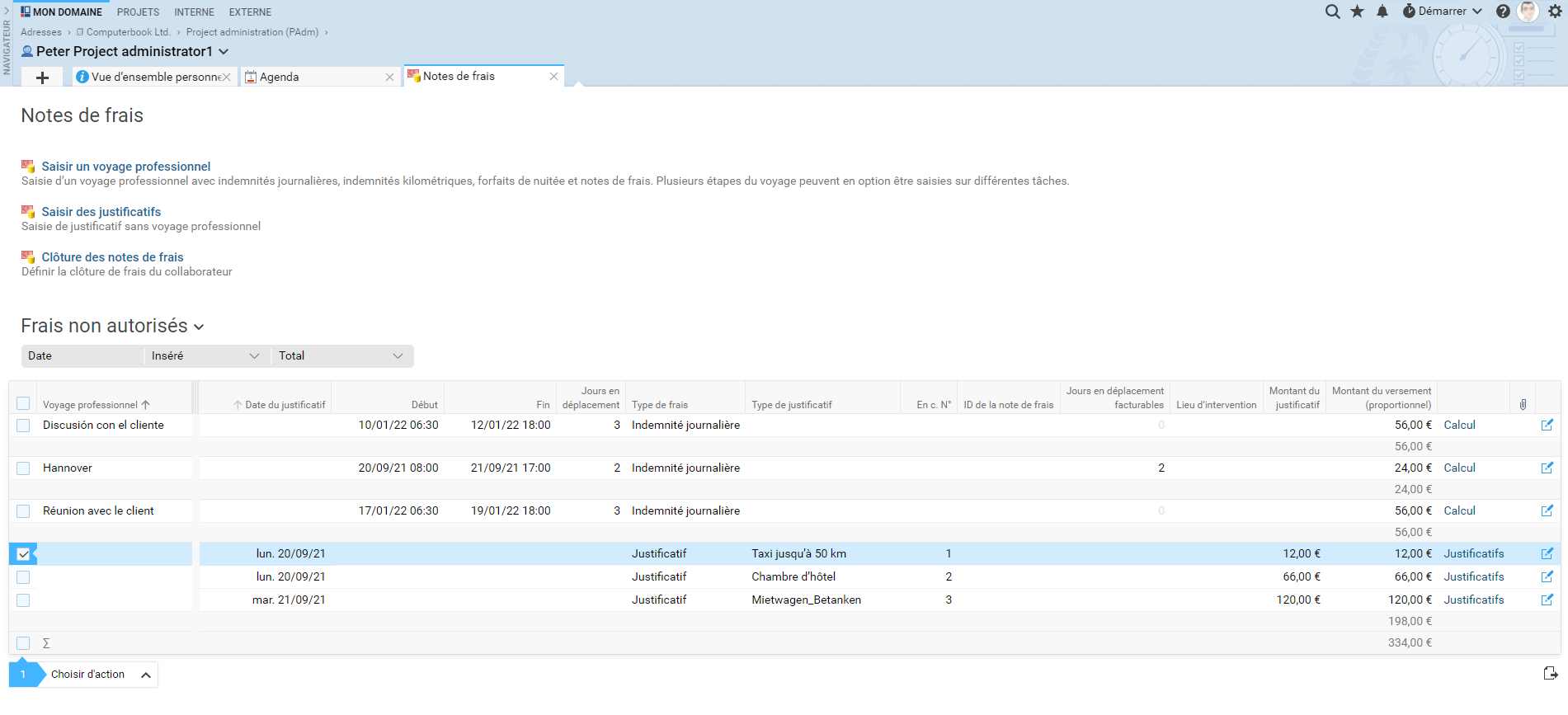This screenshot has height=715, width=1568.
Task: Open the Total filter dropdown
Action: click(x=341, y=356)
